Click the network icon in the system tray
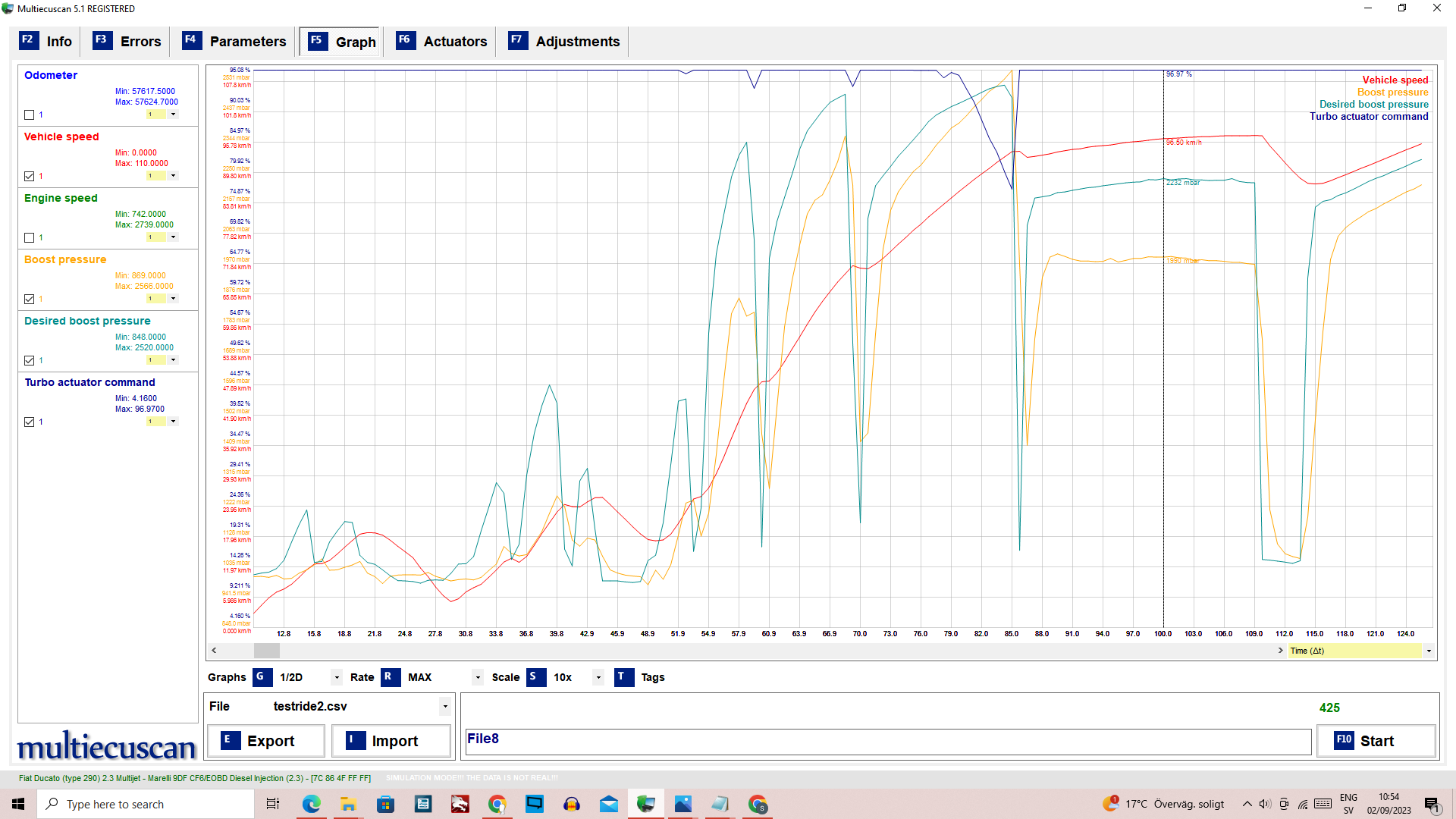This screenshot has height=819, width=1456. point(1303,804)
